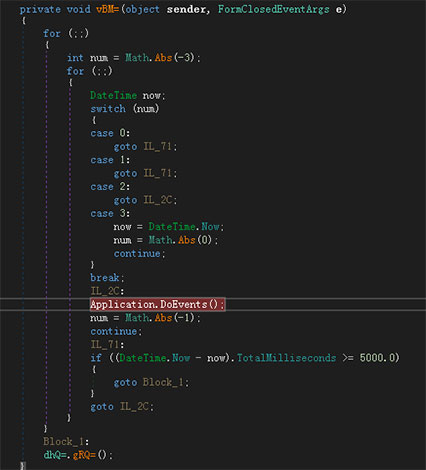This screenshot has width=426, height=470.
Task: Click the 'case 1:' label
Action: tap(110, 160)
